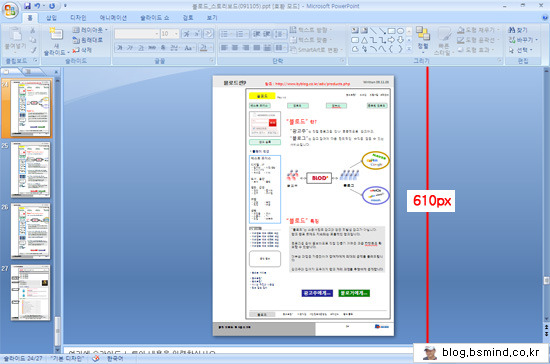The width and height of the screenshot is (550, 364).
Task: Expand the 도형 효과 shape effects menu
Action: point(476,50)
